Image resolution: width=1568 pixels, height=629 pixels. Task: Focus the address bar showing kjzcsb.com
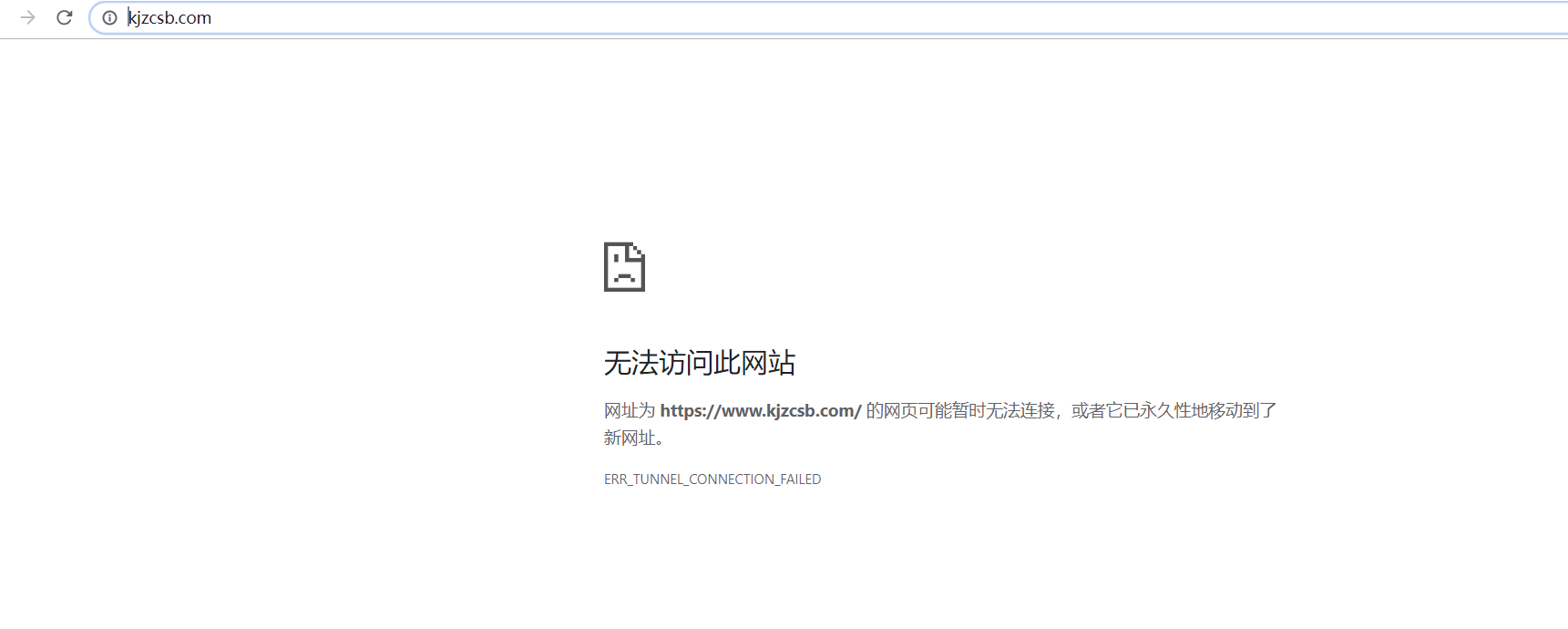829,17
